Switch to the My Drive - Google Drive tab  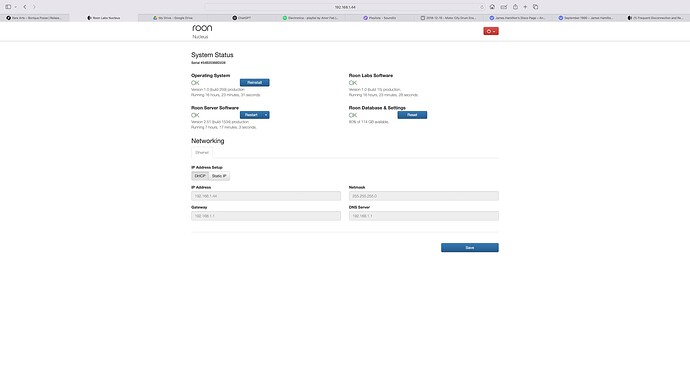(x=172, y=18)
